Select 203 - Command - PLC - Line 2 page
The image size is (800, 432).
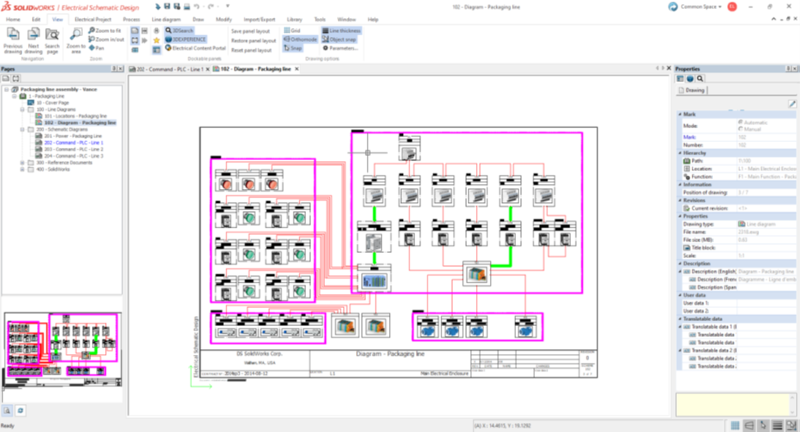coord(73,149)
